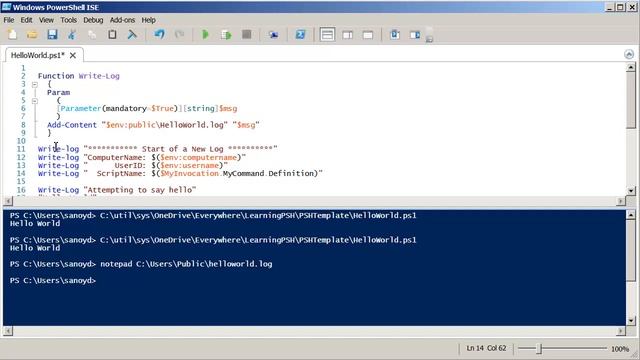Open the File menu

click(9, 20)
